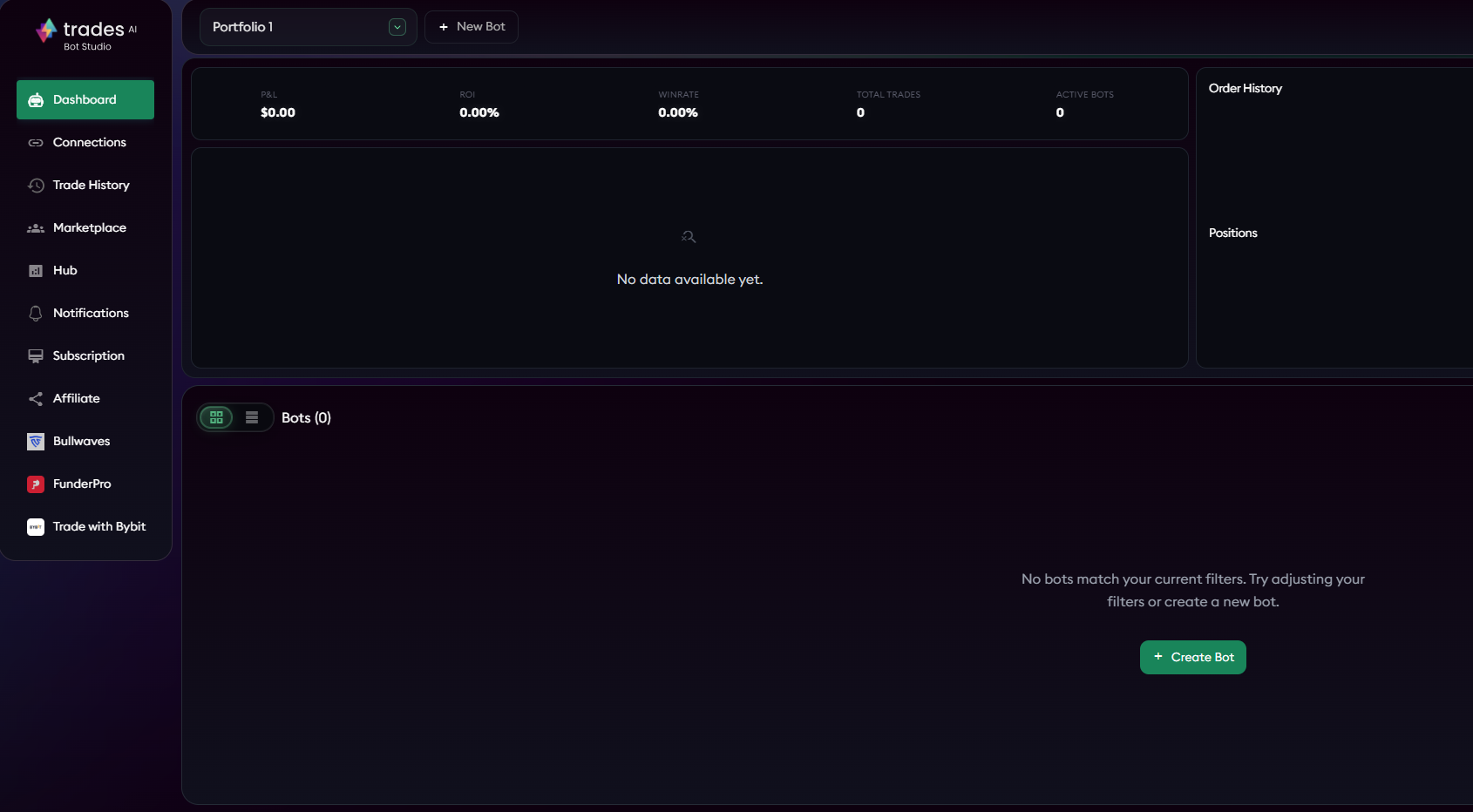Image resolution: width=1473 pixels, height=812 pixels.
Task: Click the Affiliate share icon
Action: point(36,399)
